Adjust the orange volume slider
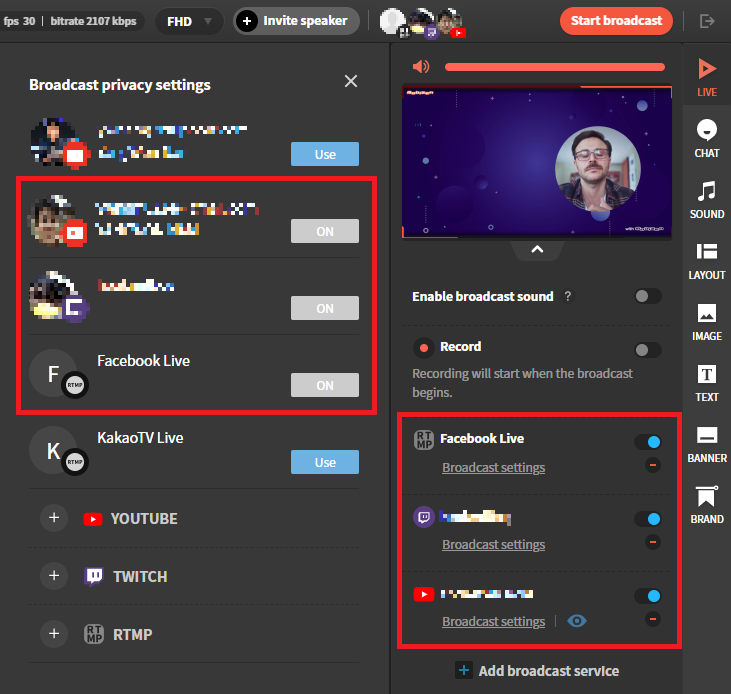 (554, 67)
